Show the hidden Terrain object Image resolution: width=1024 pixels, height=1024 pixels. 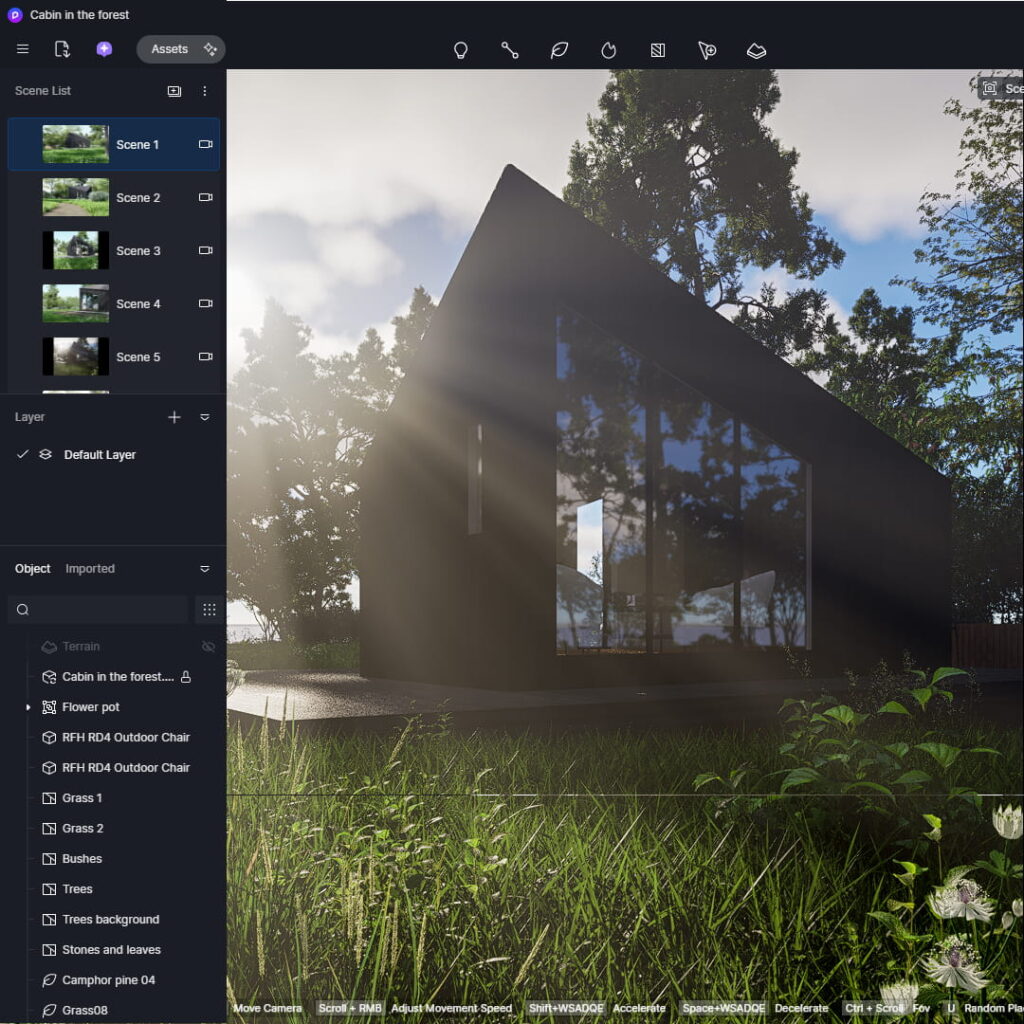click(208, 647)
